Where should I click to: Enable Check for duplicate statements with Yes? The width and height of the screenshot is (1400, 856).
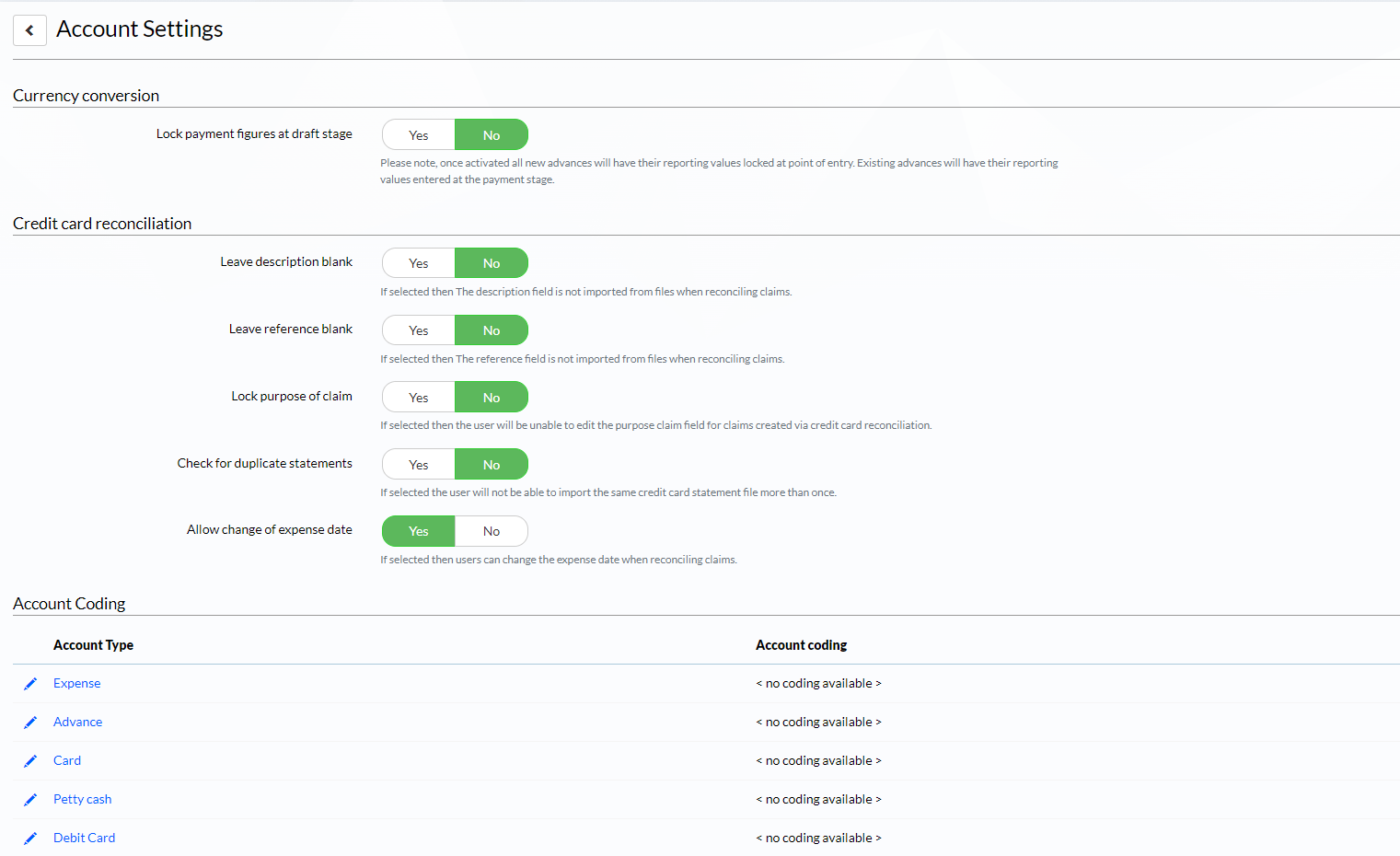click(419, 465)
